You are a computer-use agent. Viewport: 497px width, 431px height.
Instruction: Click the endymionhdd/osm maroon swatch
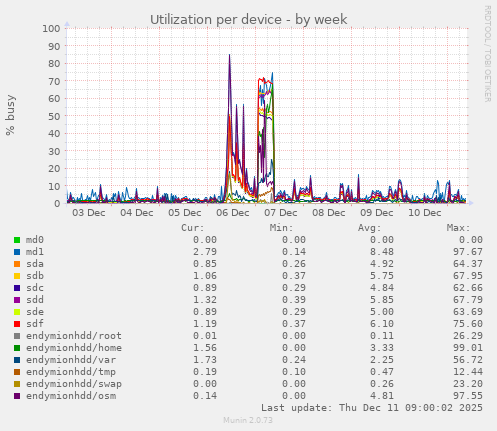click(x=17, y=396)
